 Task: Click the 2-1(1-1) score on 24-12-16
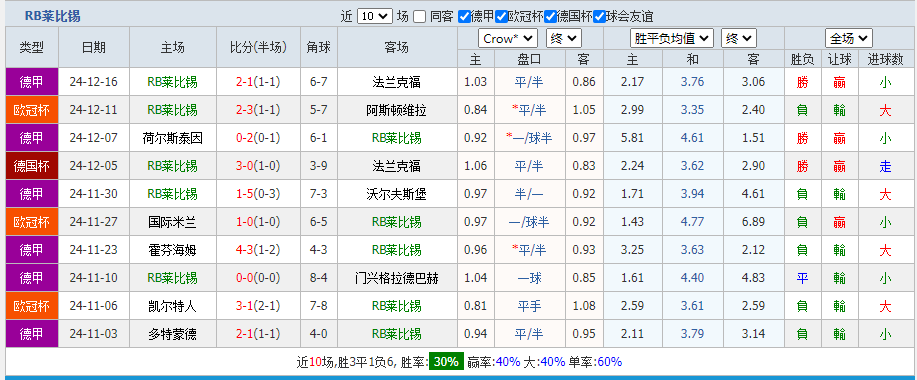(258, 82)
